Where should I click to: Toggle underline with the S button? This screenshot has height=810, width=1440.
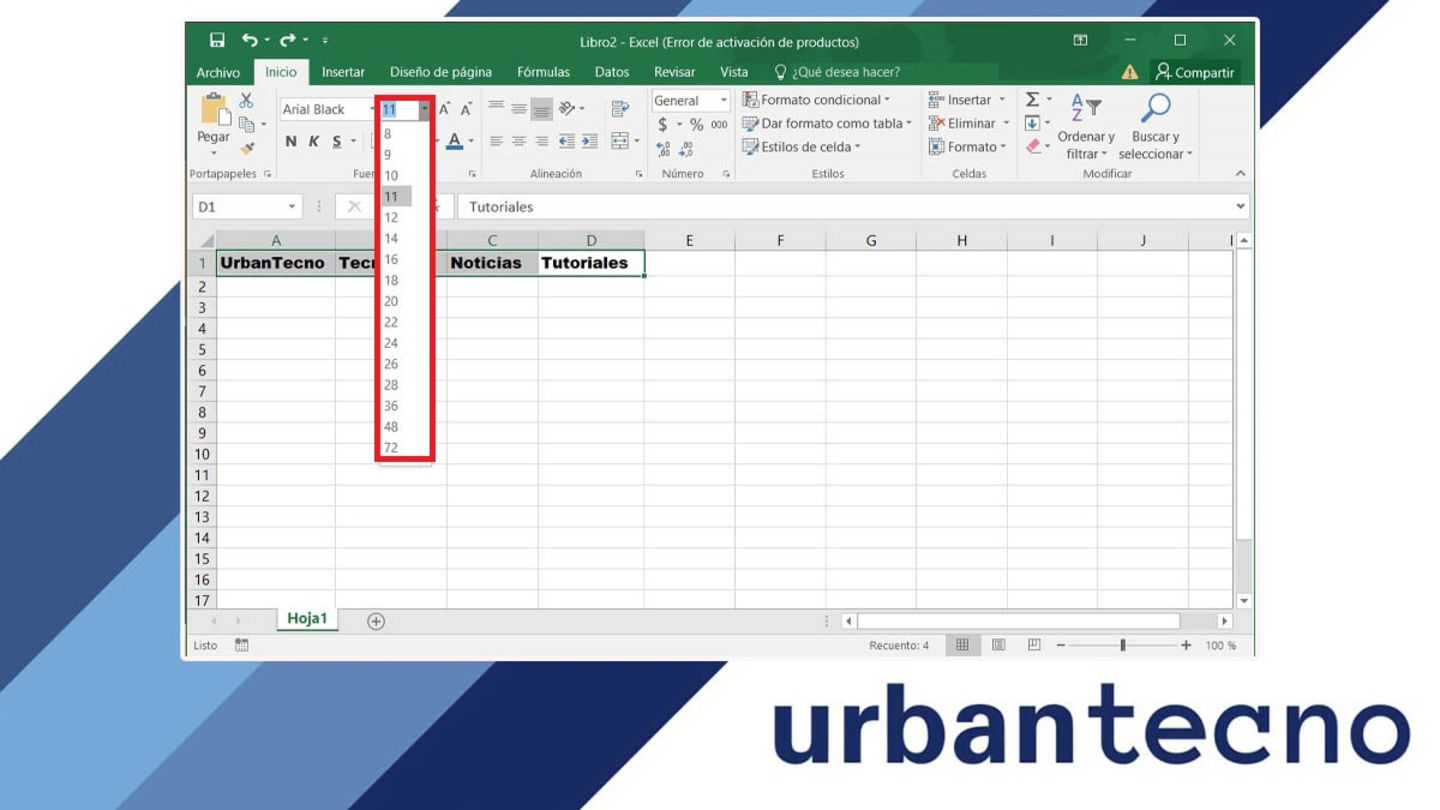337,141
